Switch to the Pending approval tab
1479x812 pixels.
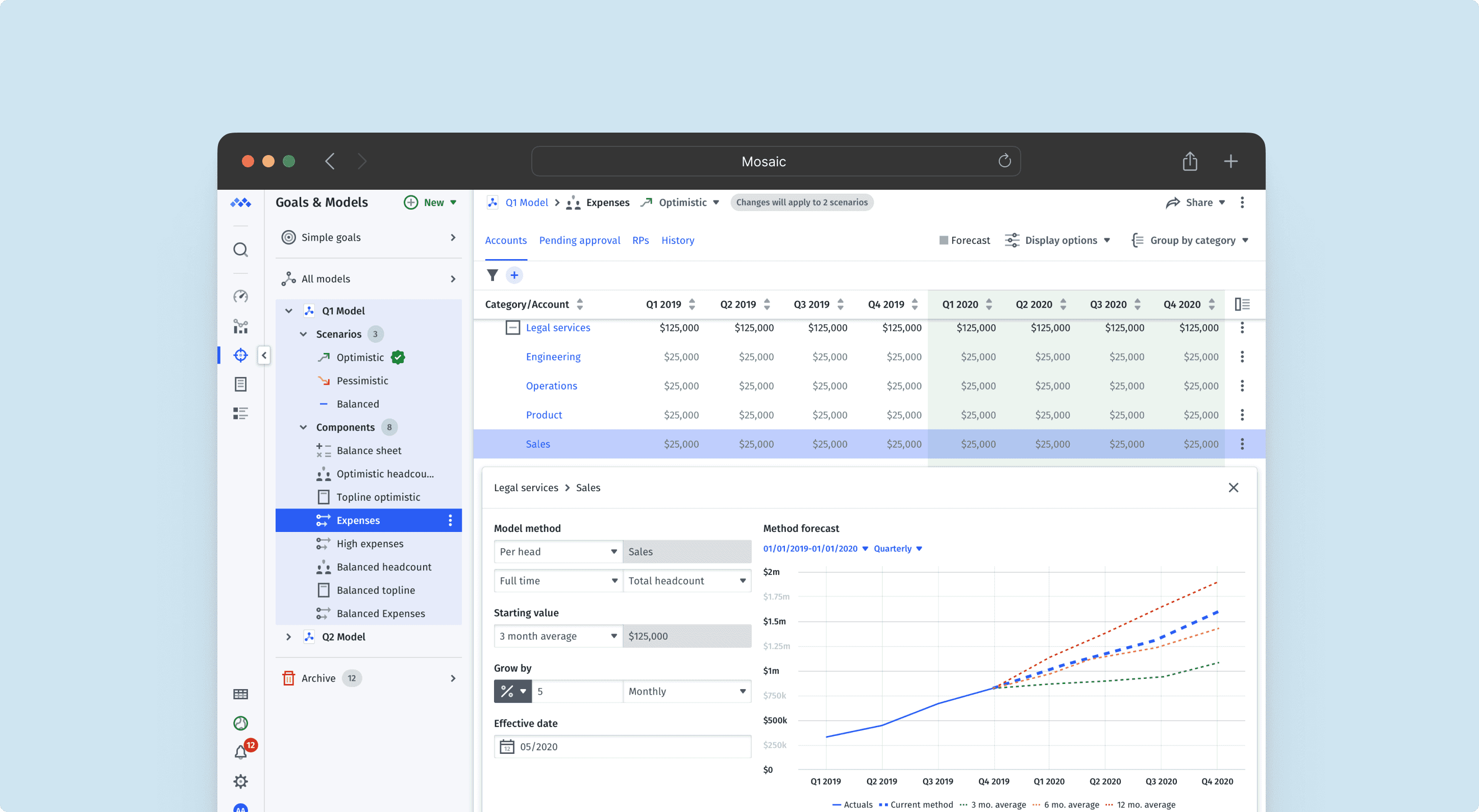[x=579, y=240]
